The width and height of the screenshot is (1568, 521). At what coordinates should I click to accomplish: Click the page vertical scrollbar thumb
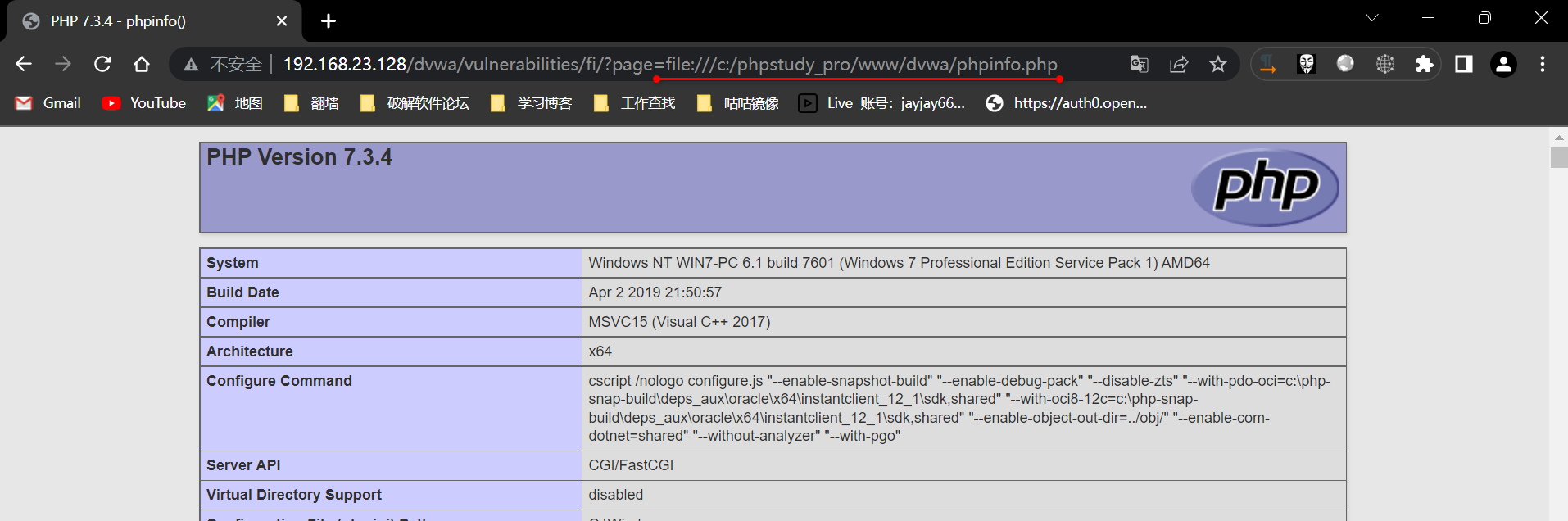click(x=1558, y=157)
